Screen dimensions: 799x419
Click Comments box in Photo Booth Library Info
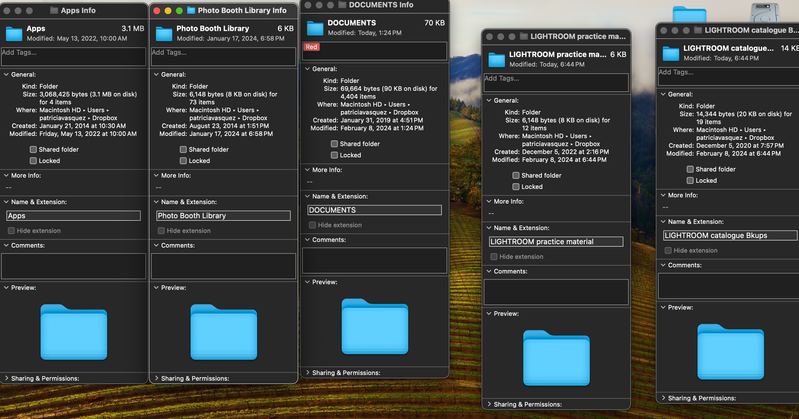click(223, 266)
